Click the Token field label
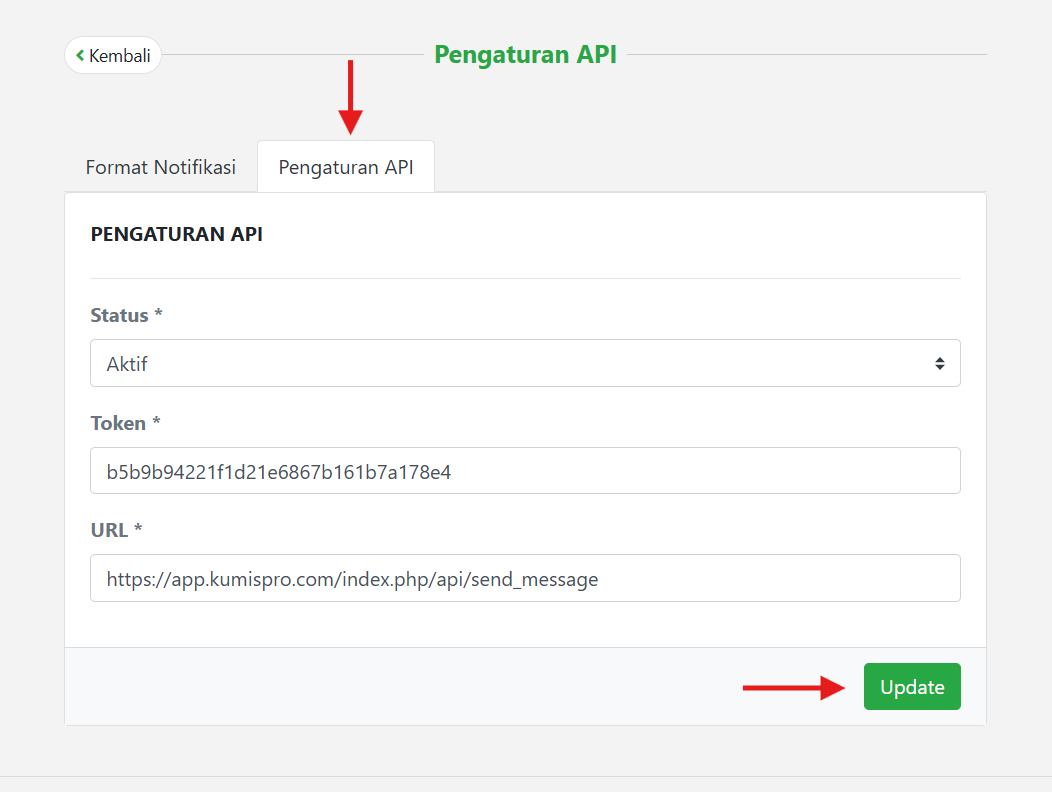1052x792 pixels. (x=118, y=423)
